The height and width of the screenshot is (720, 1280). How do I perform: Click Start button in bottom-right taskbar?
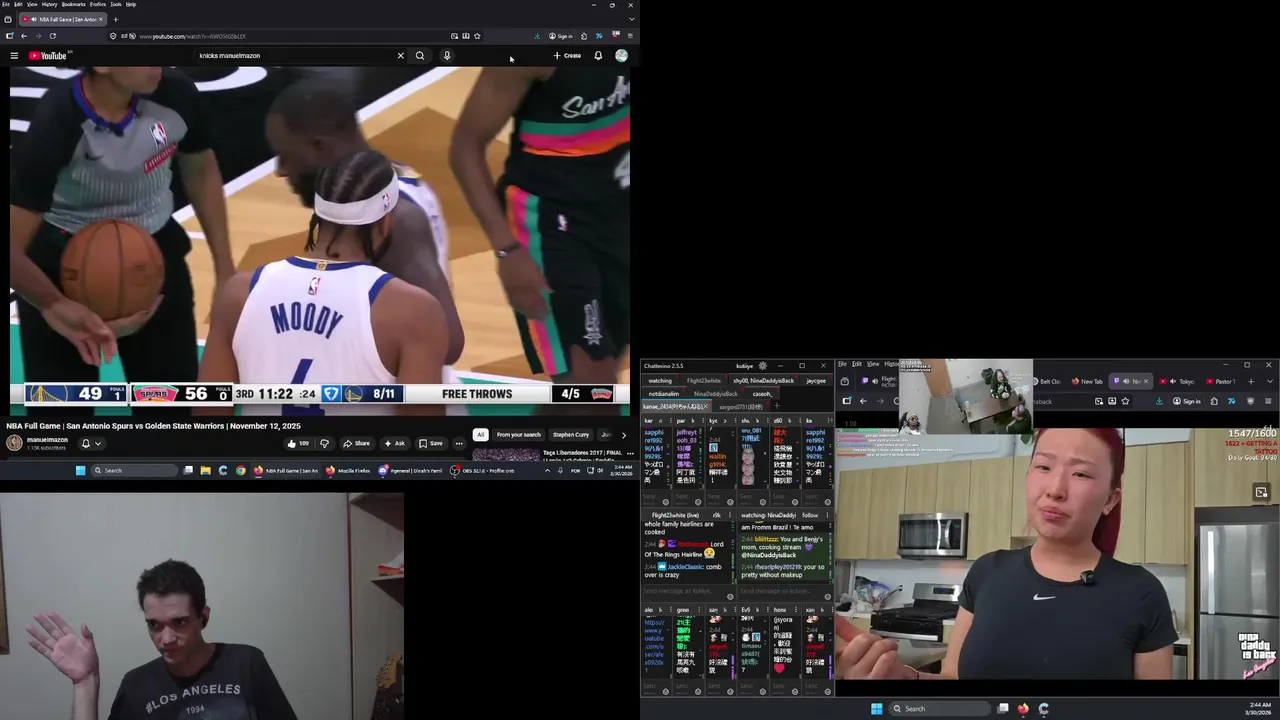click(877, 709)
